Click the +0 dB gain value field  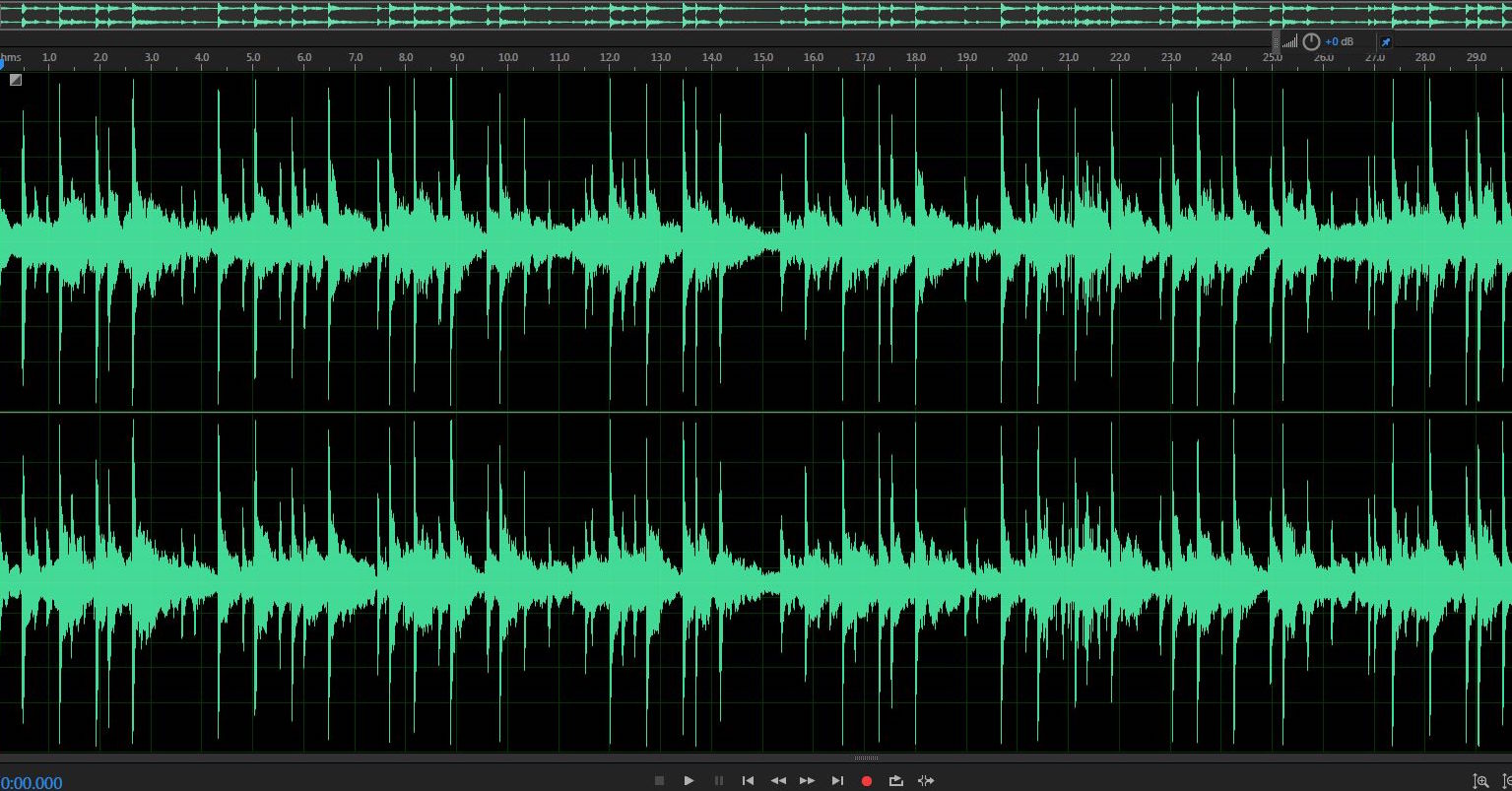pyautogui.click(x=1339, y=42)
